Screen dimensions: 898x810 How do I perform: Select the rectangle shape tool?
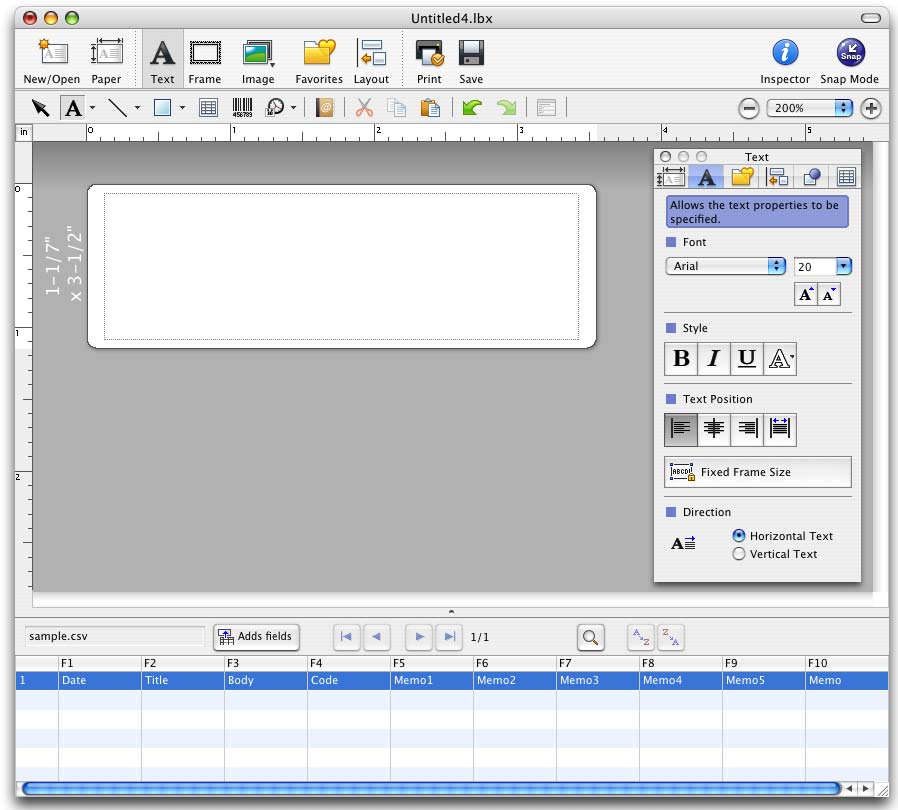point(163,108)
